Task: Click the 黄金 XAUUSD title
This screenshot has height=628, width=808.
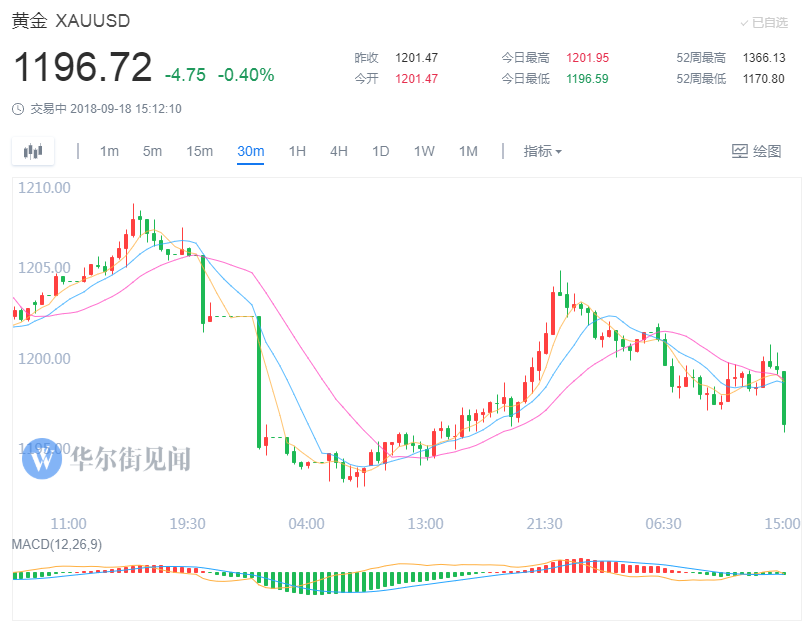Action: [71, 21]
